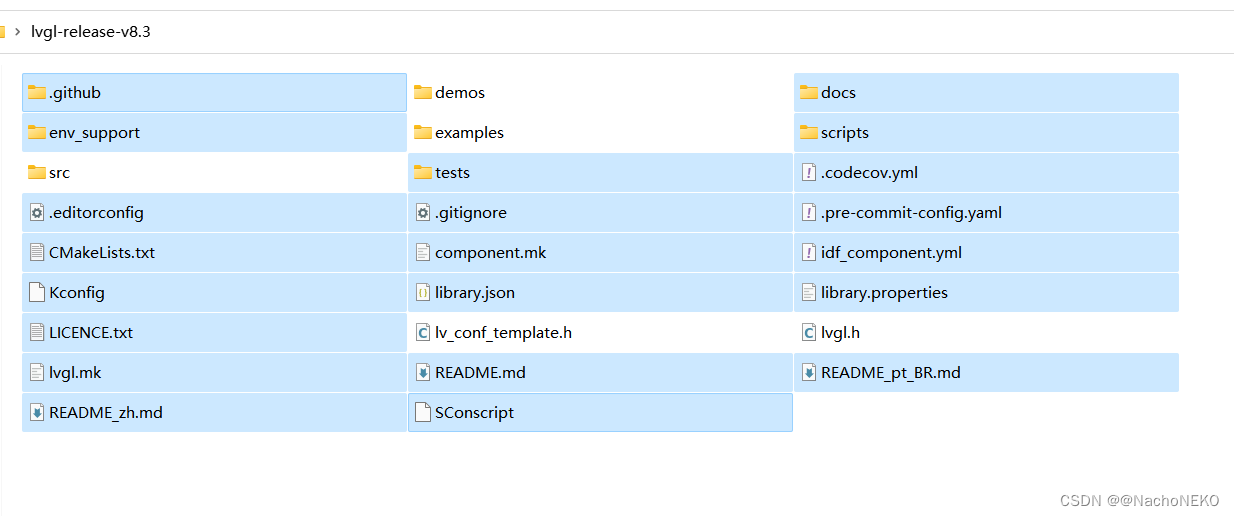Select the file name library.json

coord(475,292)
